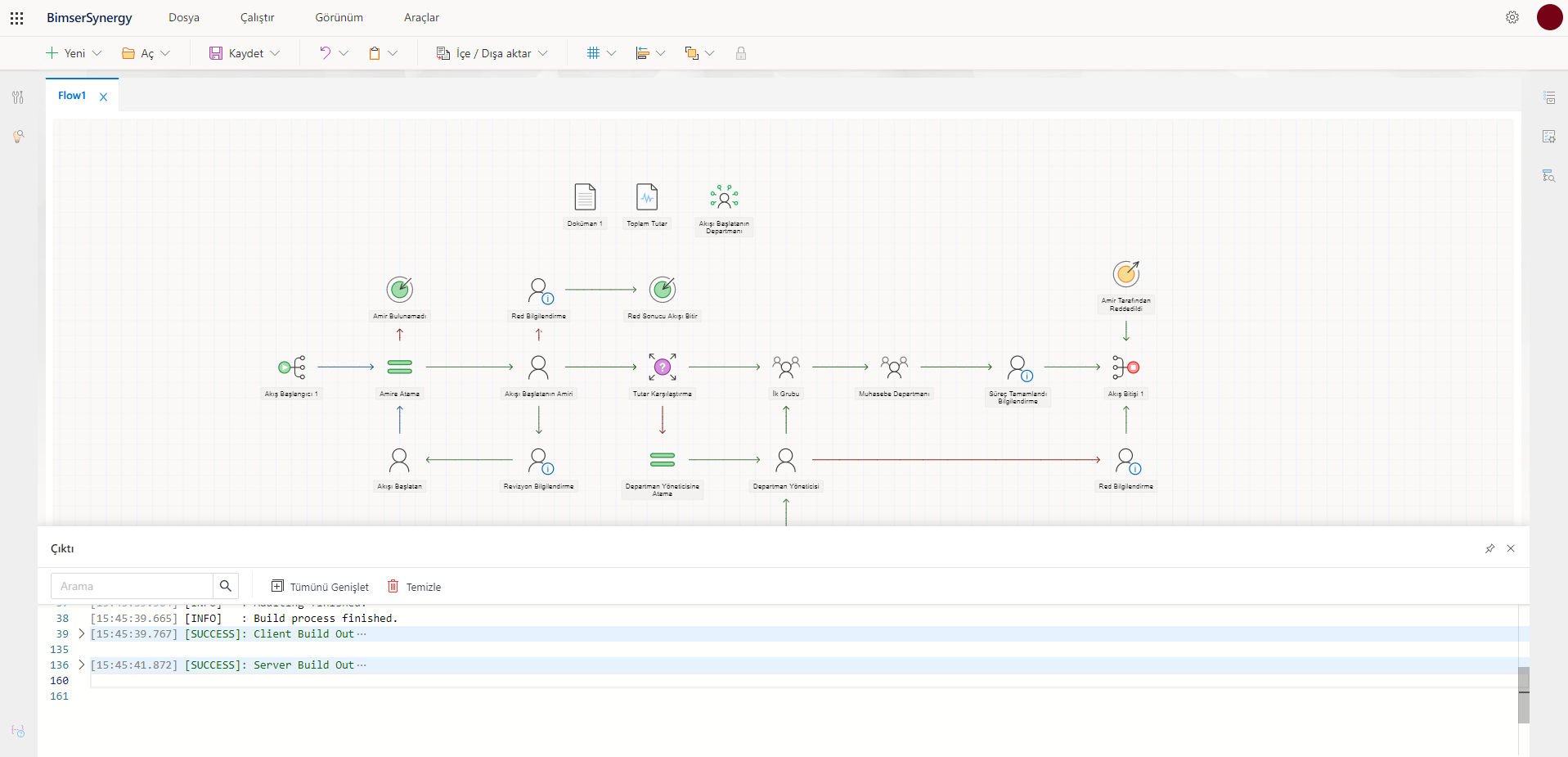
Task: Select the Doküman 1 node
Action: click(x=585, y=197)
